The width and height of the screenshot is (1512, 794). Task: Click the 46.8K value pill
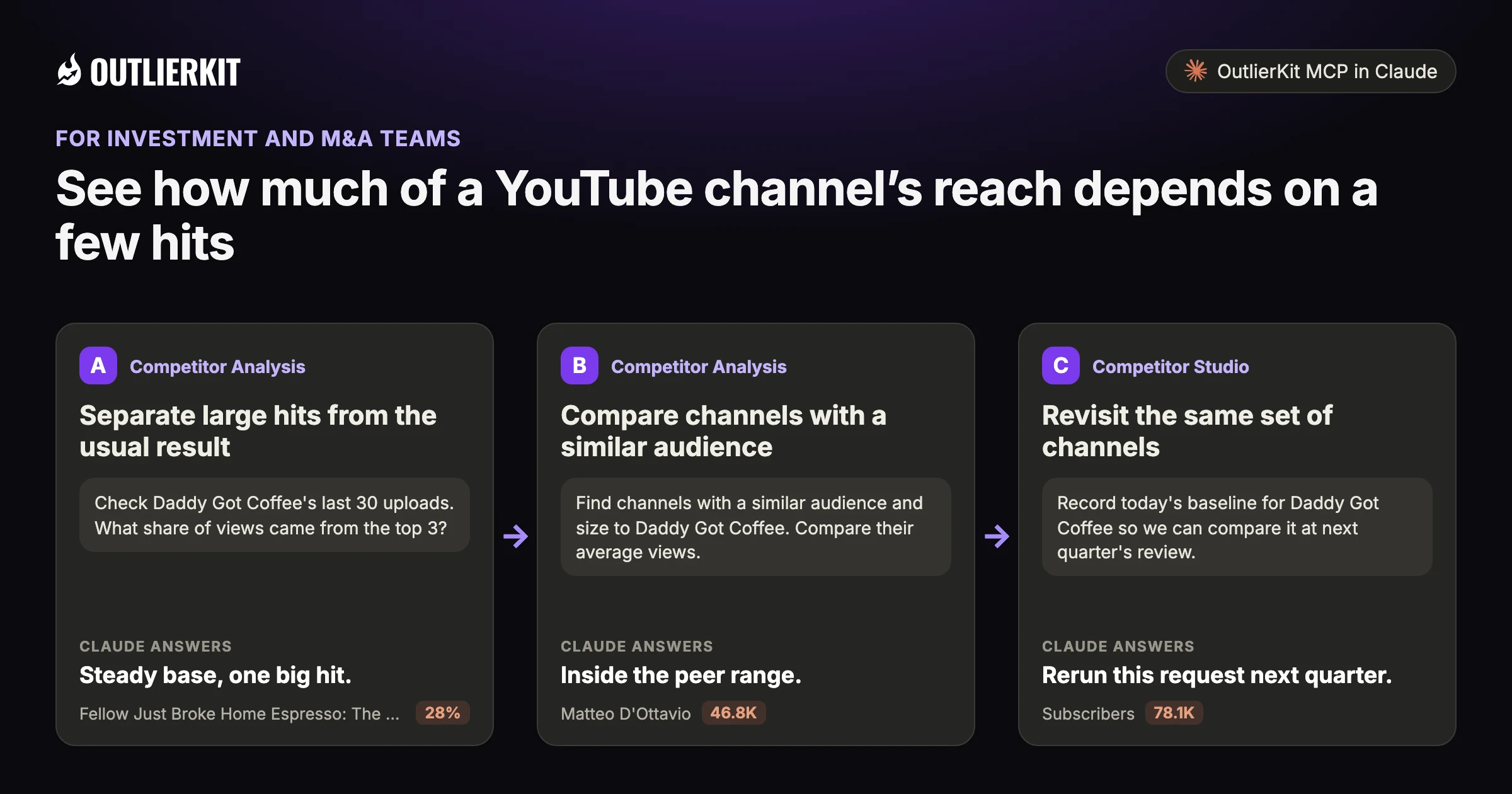[x=733, y=713]
